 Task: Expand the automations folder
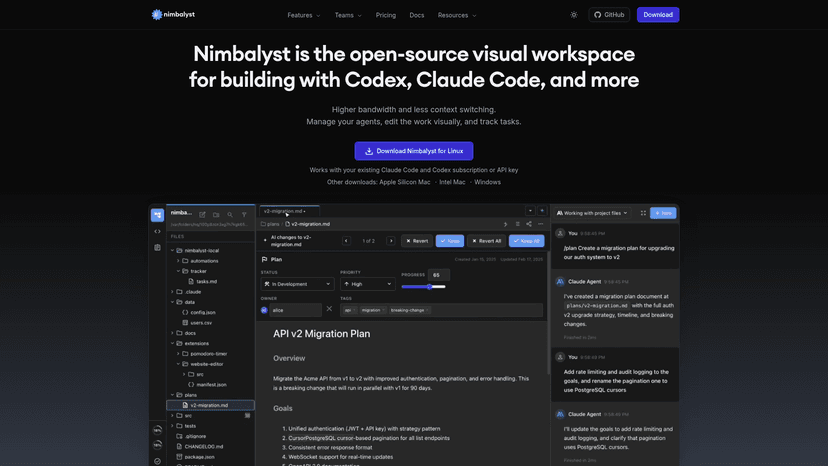178,261
